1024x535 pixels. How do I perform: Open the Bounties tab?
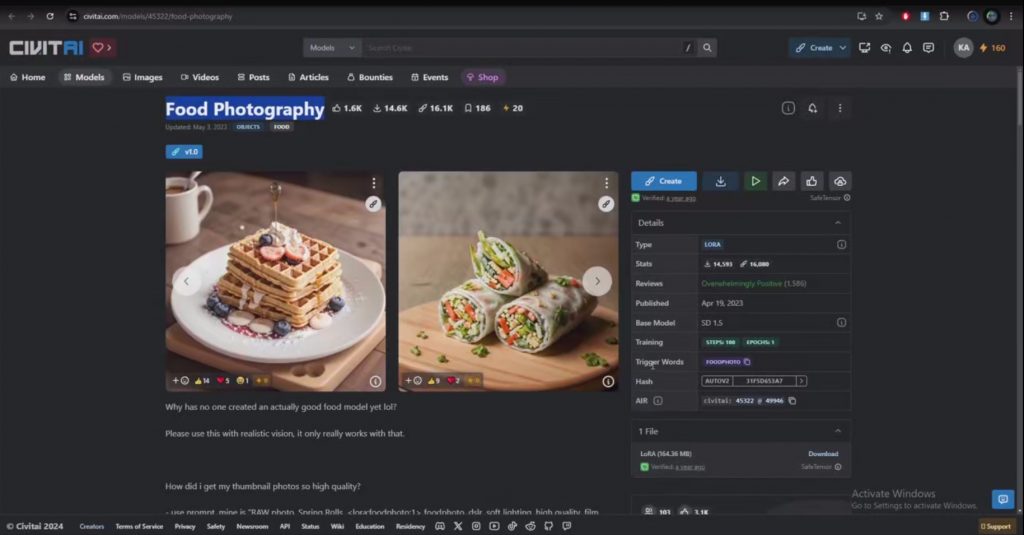[370, 77]
